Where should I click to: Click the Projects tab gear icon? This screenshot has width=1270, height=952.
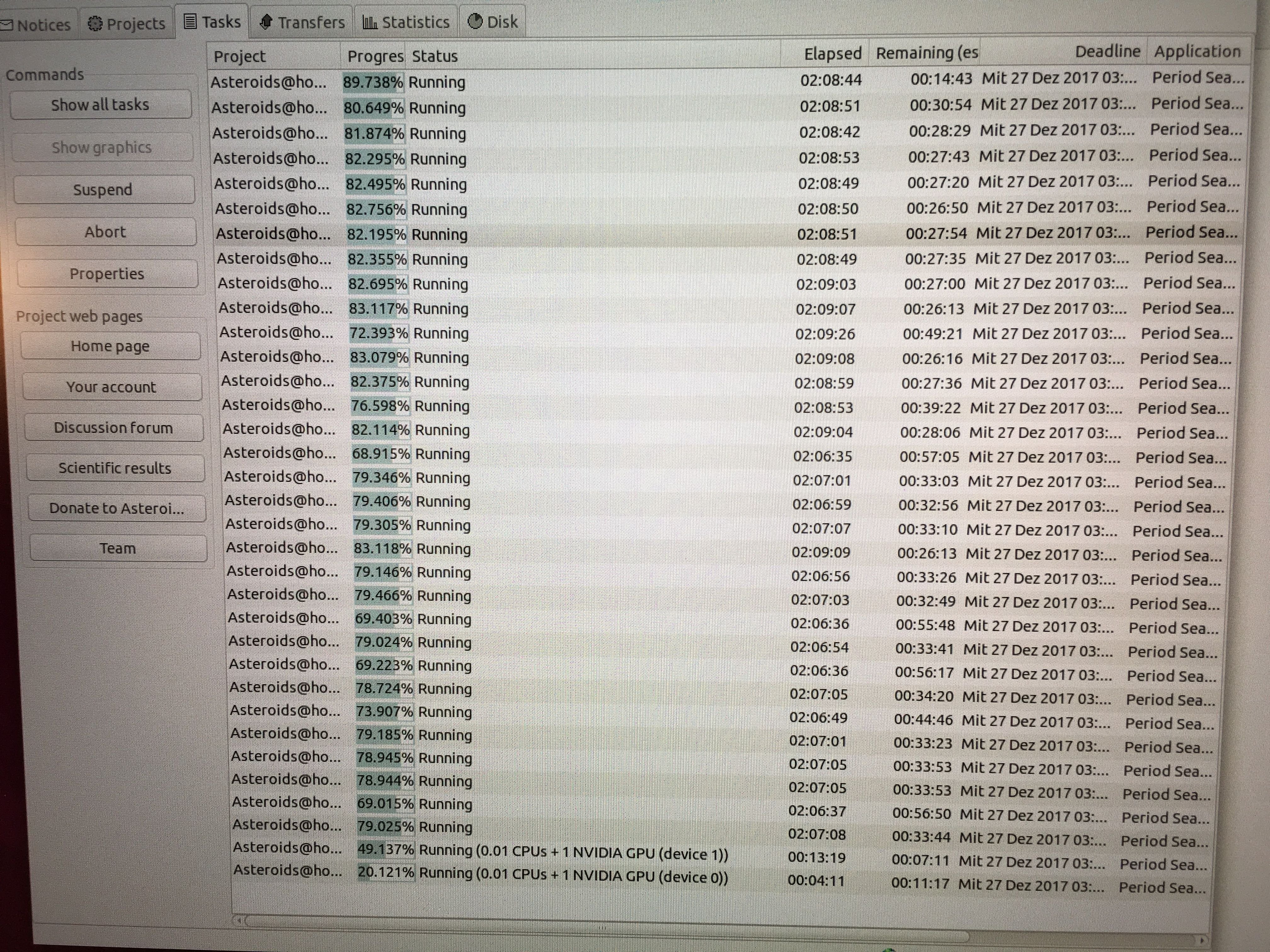[x=95, y=24]
